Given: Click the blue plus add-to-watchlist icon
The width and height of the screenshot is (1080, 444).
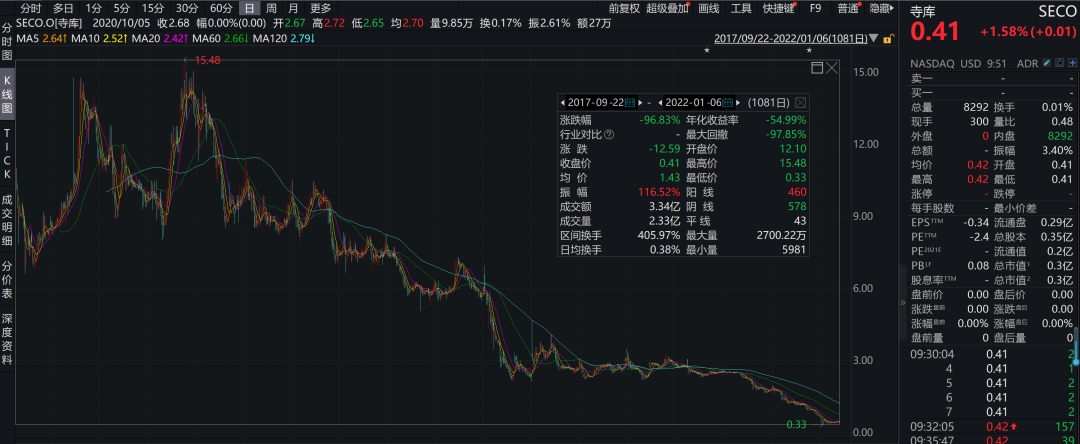Looking at the screenshot, I should pos(1072,63).
